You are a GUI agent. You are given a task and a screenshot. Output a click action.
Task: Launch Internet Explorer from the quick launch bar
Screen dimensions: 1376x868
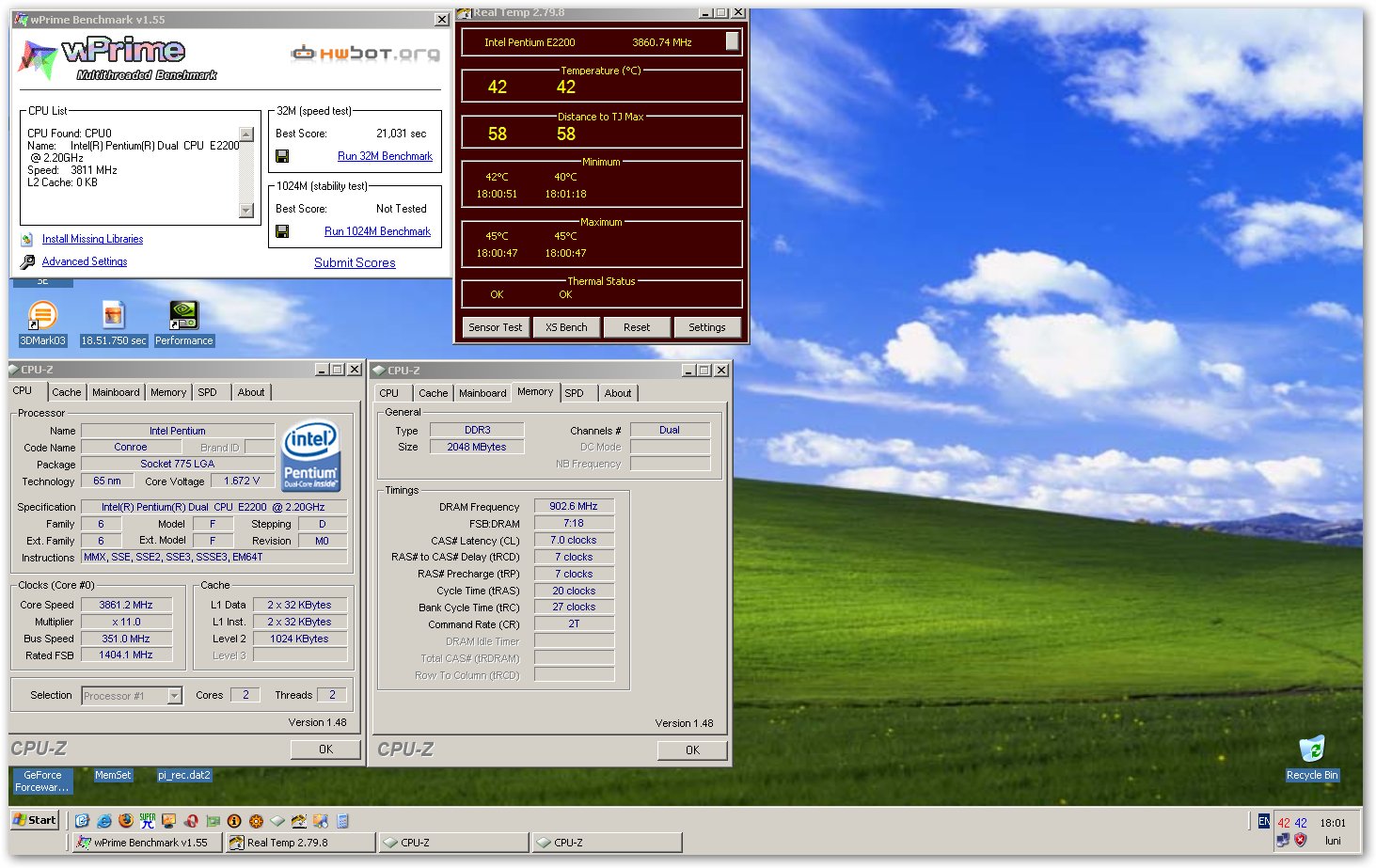[x=104, y=821]
